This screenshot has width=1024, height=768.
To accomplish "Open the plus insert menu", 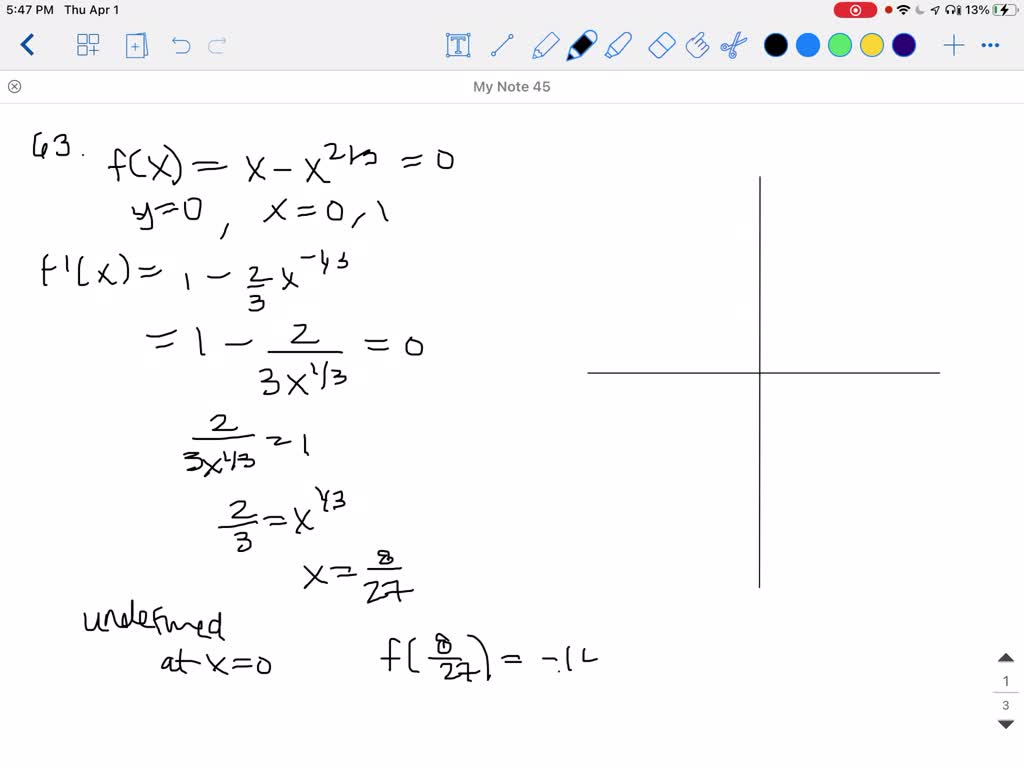I will (953, 45).
